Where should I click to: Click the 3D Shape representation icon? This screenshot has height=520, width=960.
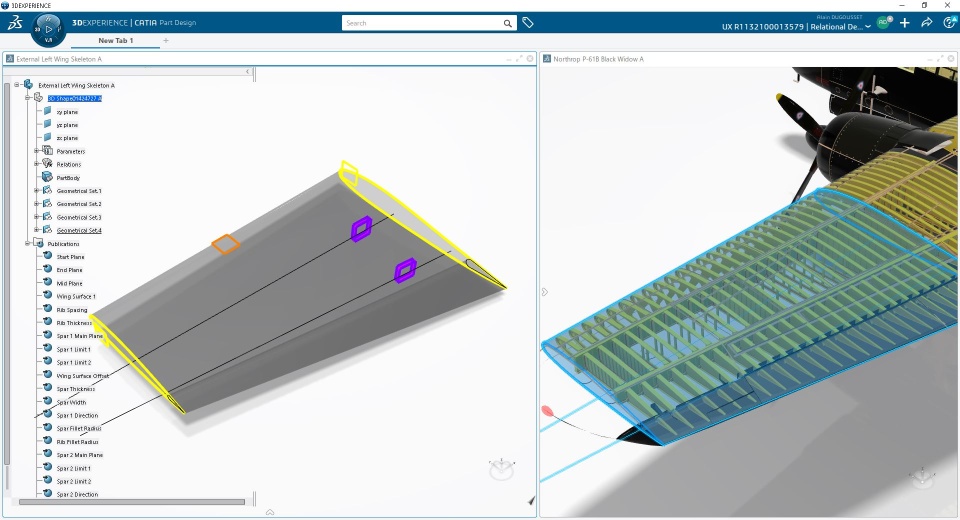38,98
